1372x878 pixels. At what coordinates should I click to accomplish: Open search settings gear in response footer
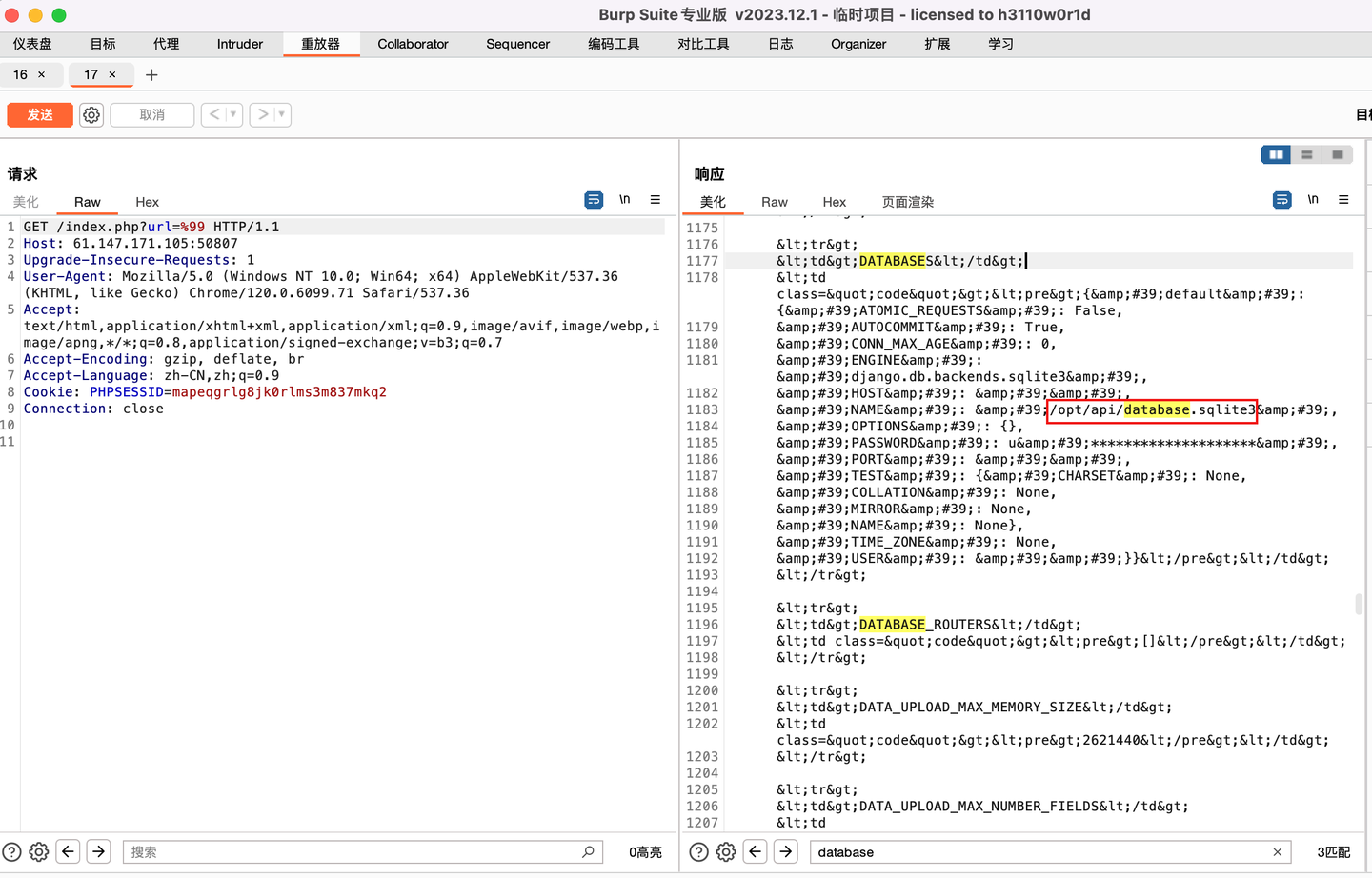[x=725, y=851]
